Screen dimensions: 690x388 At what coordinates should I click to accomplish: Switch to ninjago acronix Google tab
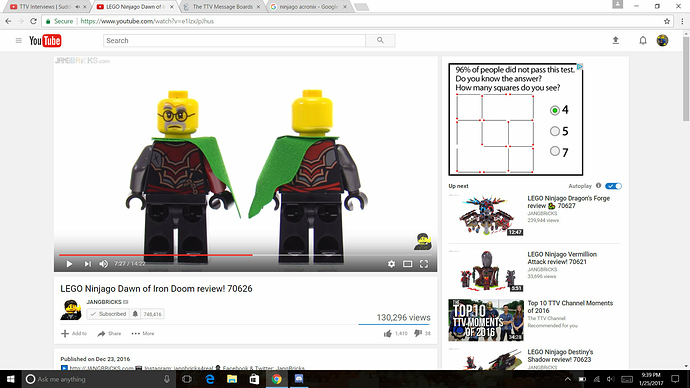309,7
